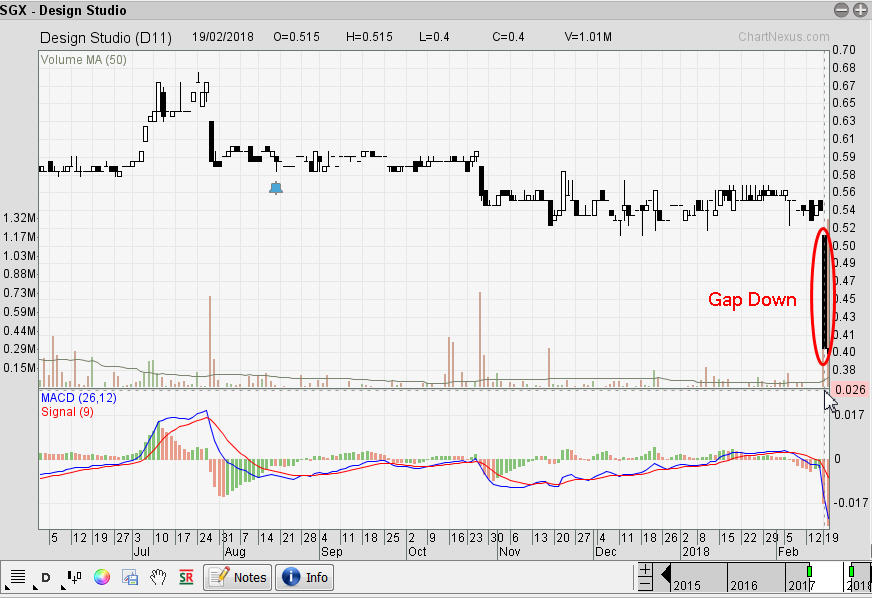Click the Sep month label on date axis
872x598 pixels.
coord(331,551)
